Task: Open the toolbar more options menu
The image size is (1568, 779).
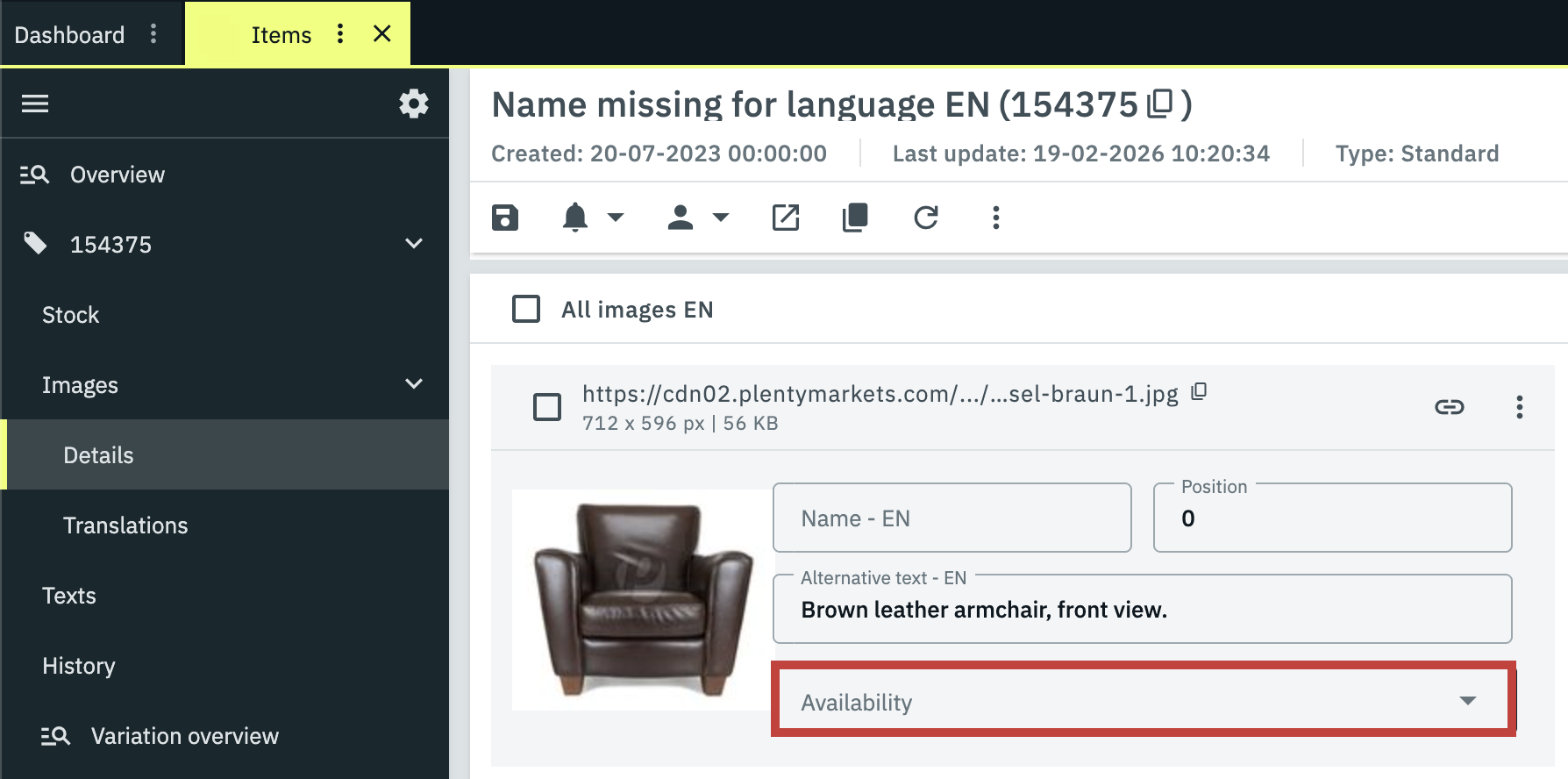Action: pos(995,218)
